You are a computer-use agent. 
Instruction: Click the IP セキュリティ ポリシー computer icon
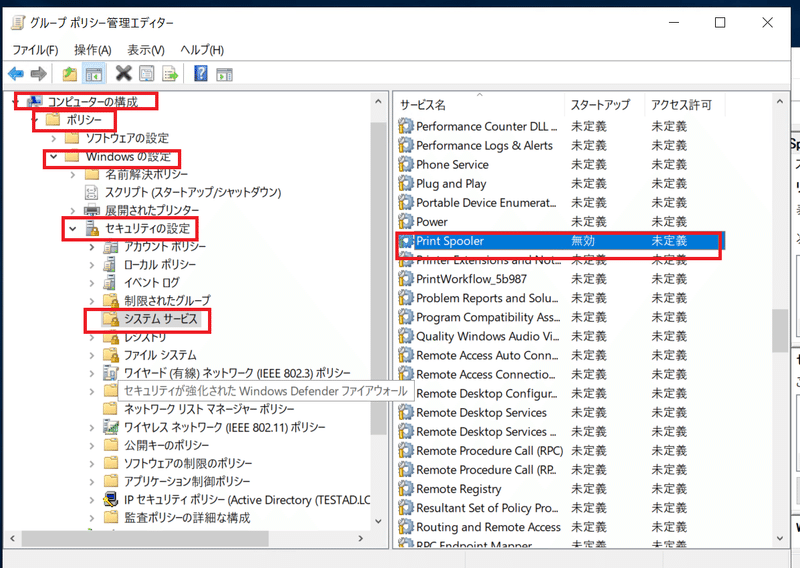click(111, 499)
